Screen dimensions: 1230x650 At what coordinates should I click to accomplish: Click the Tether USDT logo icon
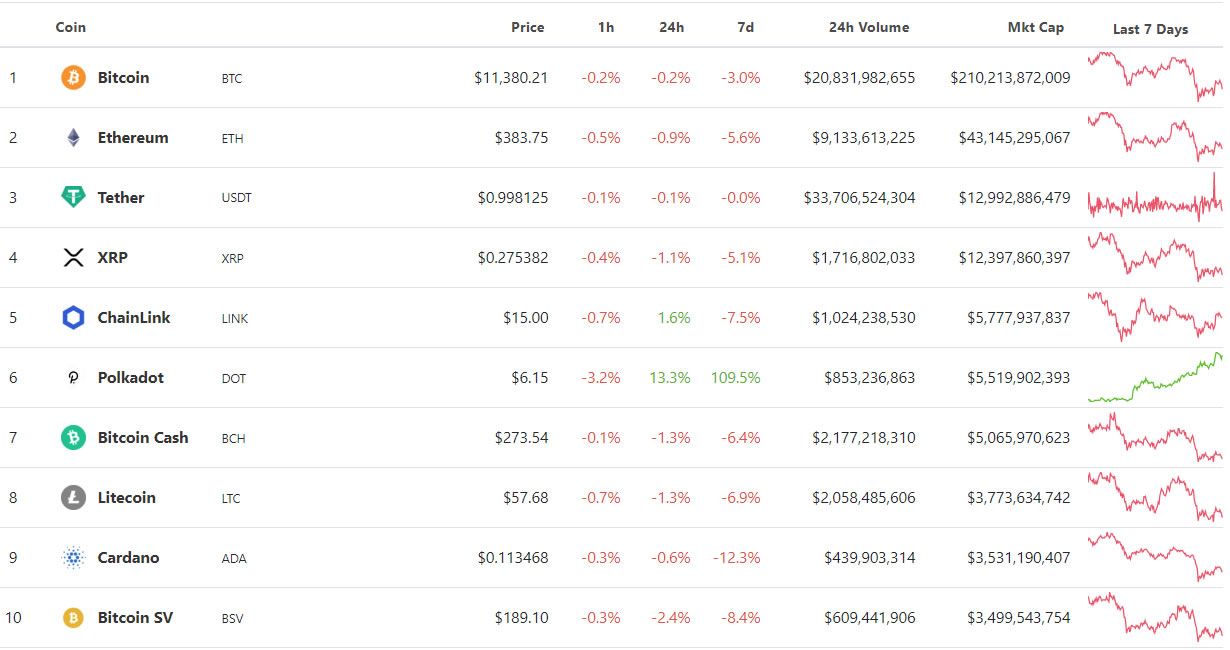[72, 197]
